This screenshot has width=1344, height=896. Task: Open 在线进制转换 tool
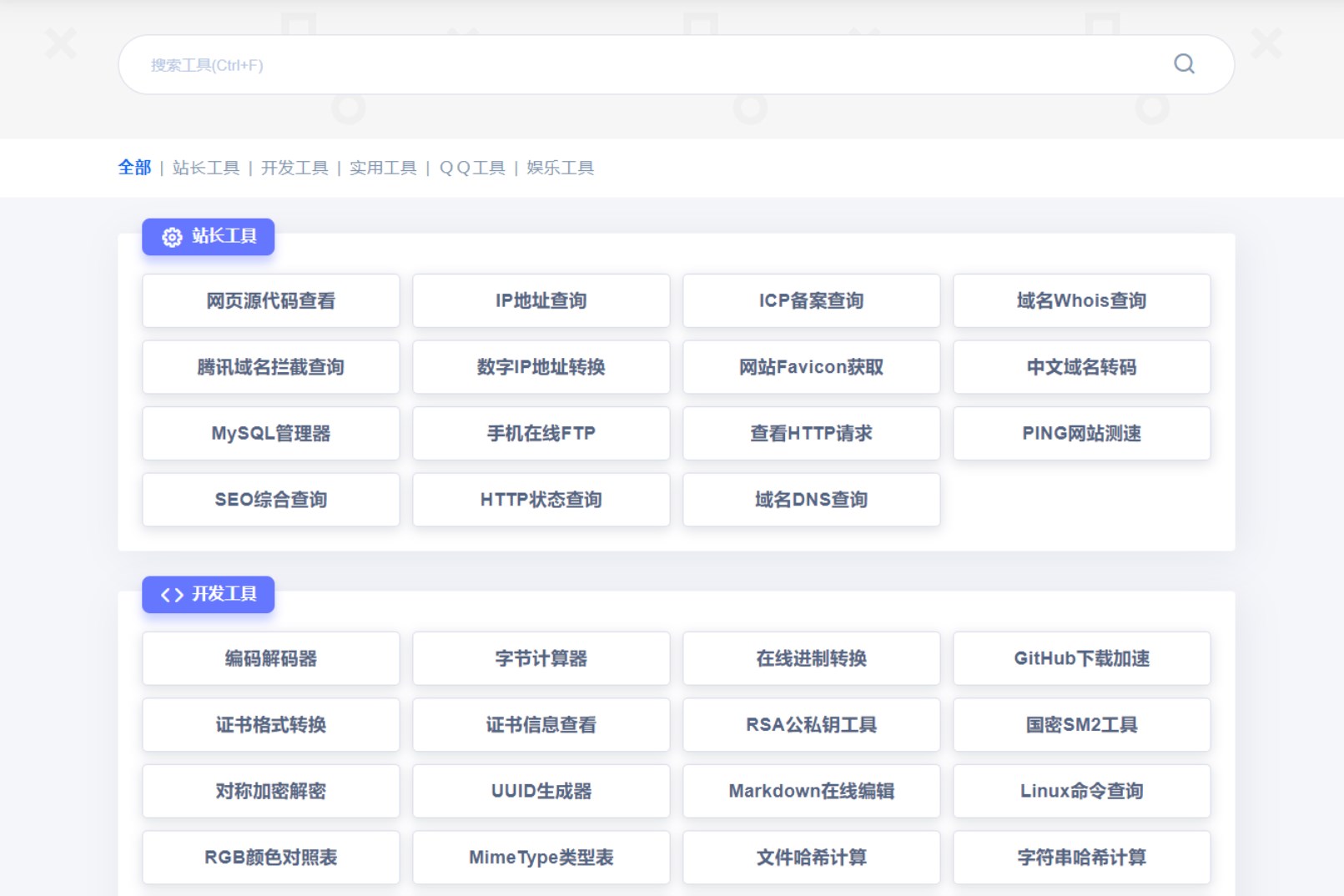[x=812, y=659]
